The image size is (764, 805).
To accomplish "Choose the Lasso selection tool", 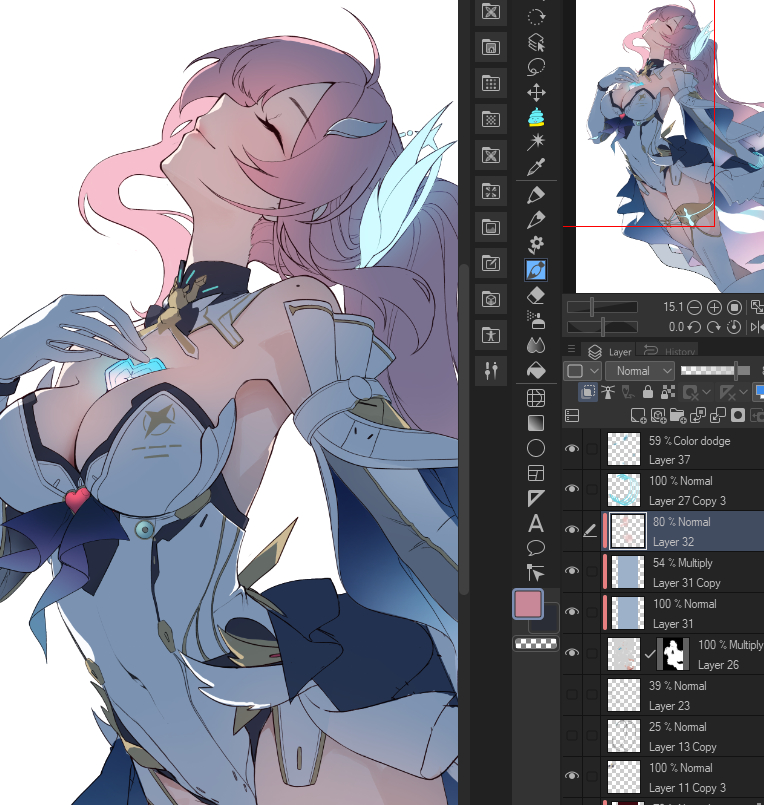I will (x=536, y=67).
